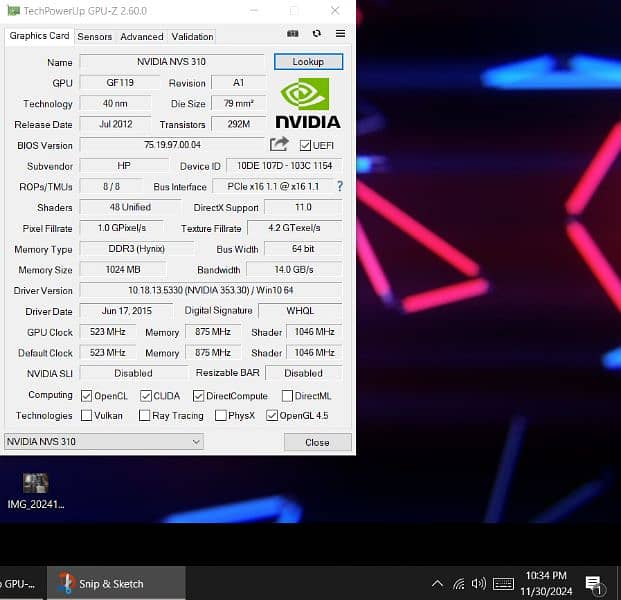Open the notification center icon
621x600 pixels.
pyautogui.click(x=593, y=583)
